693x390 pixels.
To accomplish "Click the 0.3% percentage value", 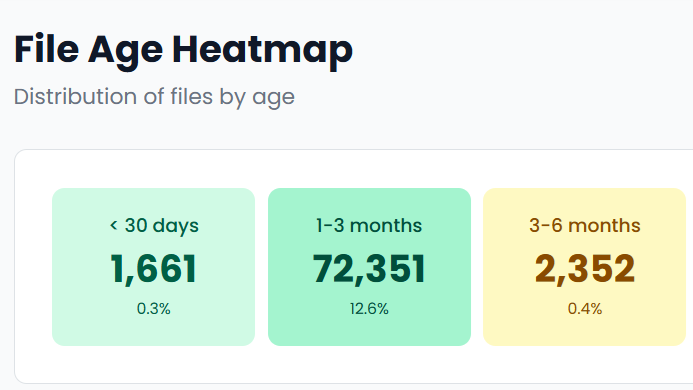I will [x=153, y=309].
